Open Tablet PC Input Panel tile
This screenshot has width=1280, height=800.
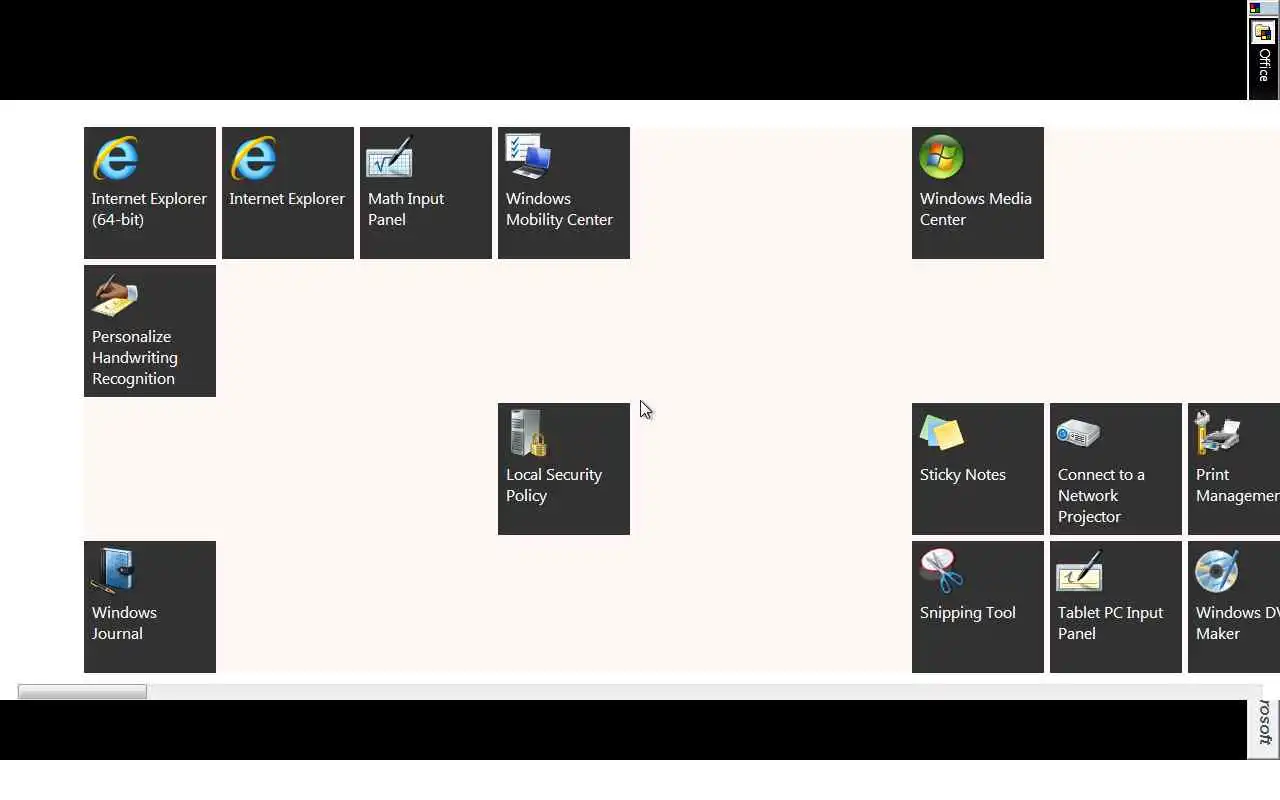pos(1116,607)
